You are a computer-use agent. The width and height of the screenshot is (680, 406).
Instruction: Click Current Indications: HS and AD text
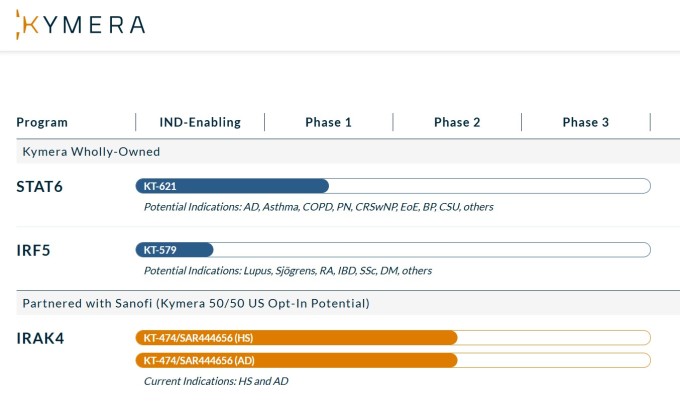pyautogui.click(x=216, y=381)
